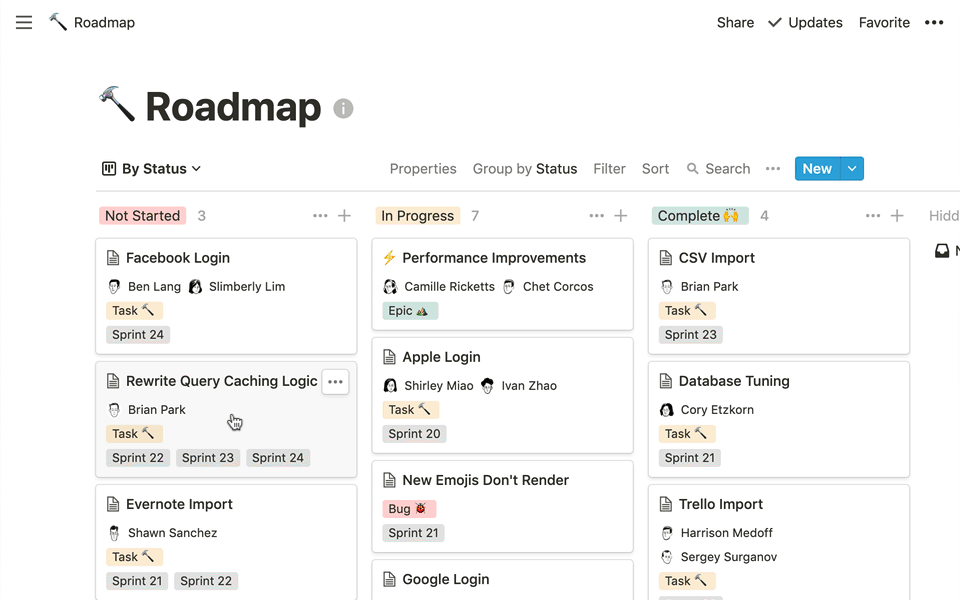Click the red Not Started status tag
The height and width of the screenshot is (600, 960).
142,216
